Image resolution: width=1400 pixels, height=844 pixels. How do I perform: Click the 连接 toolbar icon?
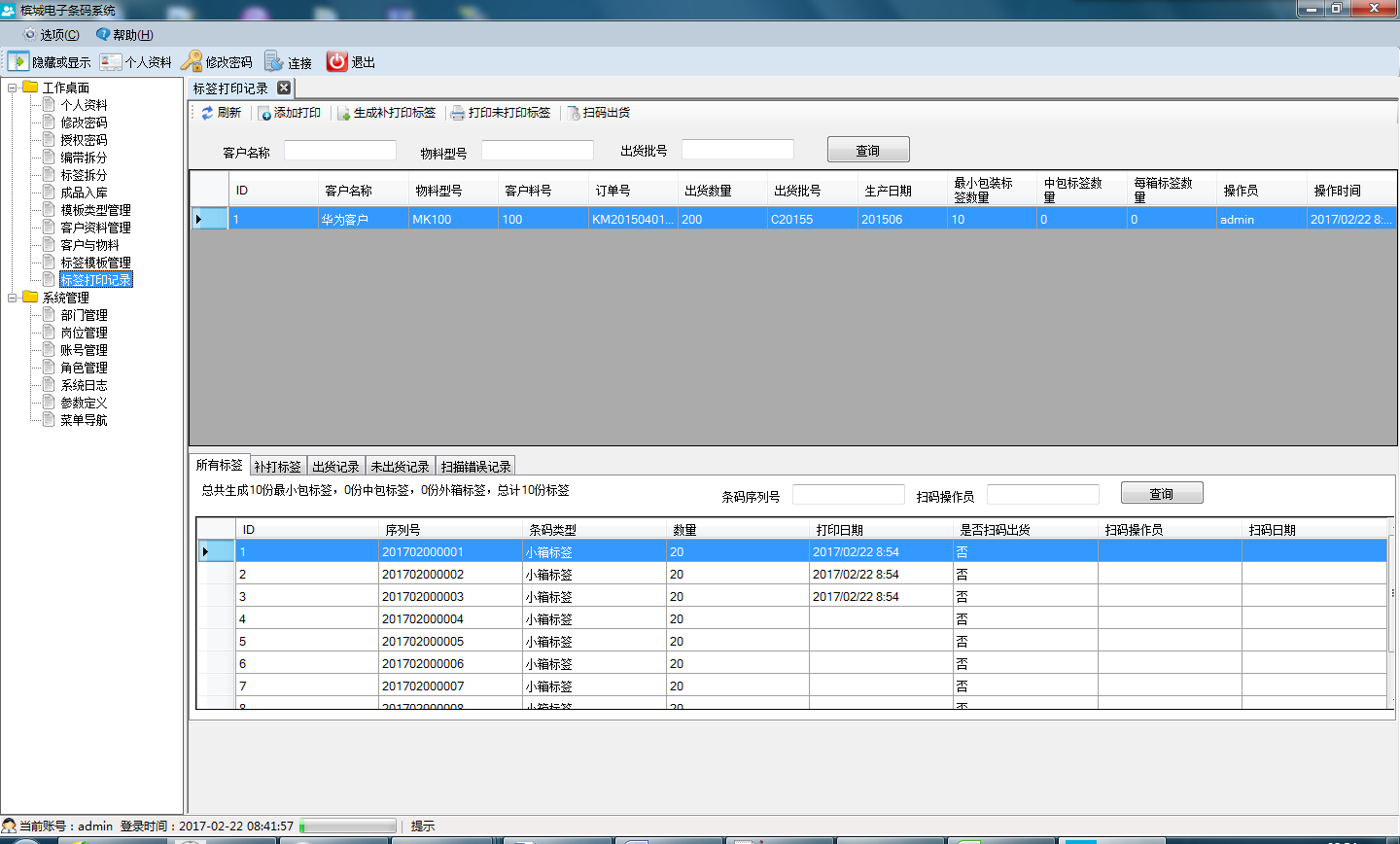coord(274,61)
